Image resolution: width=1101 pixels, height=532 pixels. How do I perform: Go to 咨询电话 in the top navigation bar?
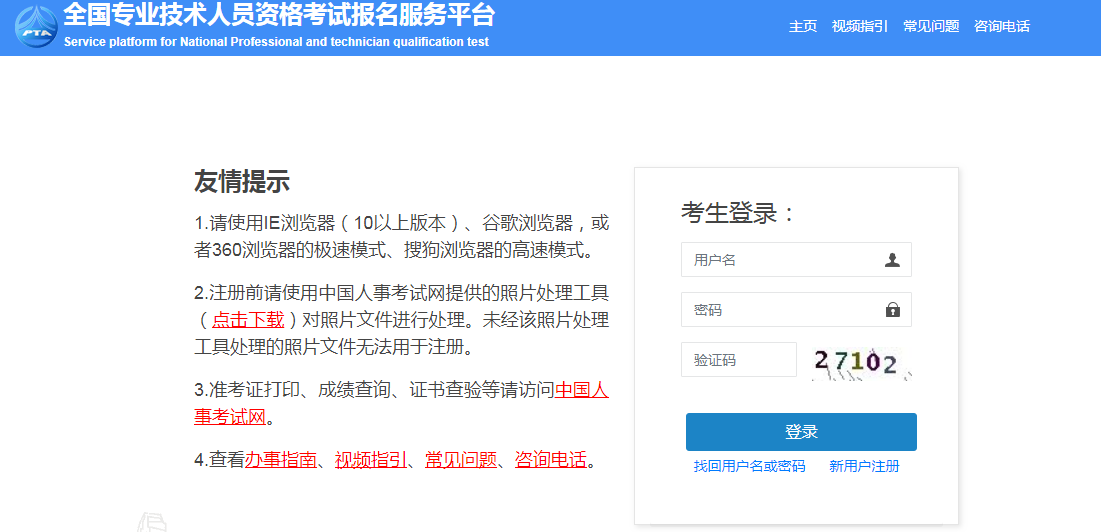pyautogui.click(x=1002, y=26)
